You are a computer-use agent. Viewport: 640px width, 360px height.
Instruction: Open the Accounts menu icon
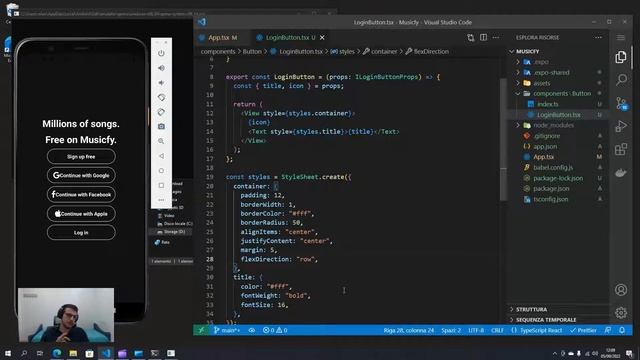(621, 290)
